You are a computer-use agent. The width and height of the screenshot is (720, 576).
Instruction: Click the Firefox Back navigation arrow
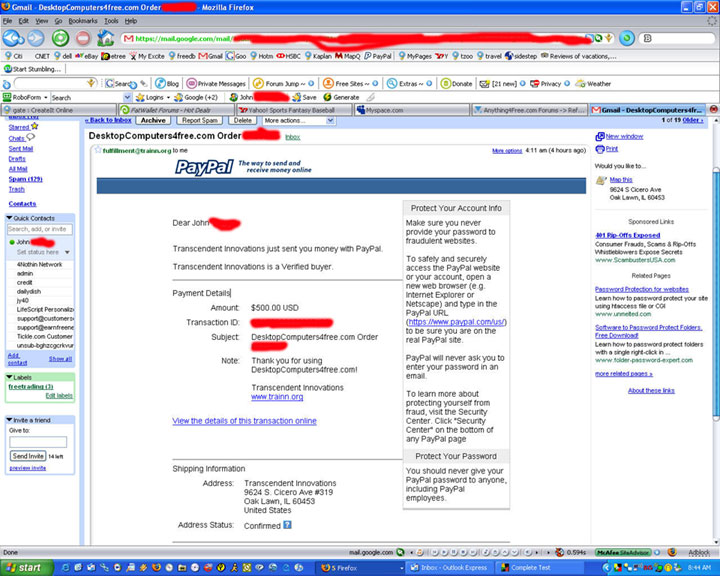tap(13, 38)
